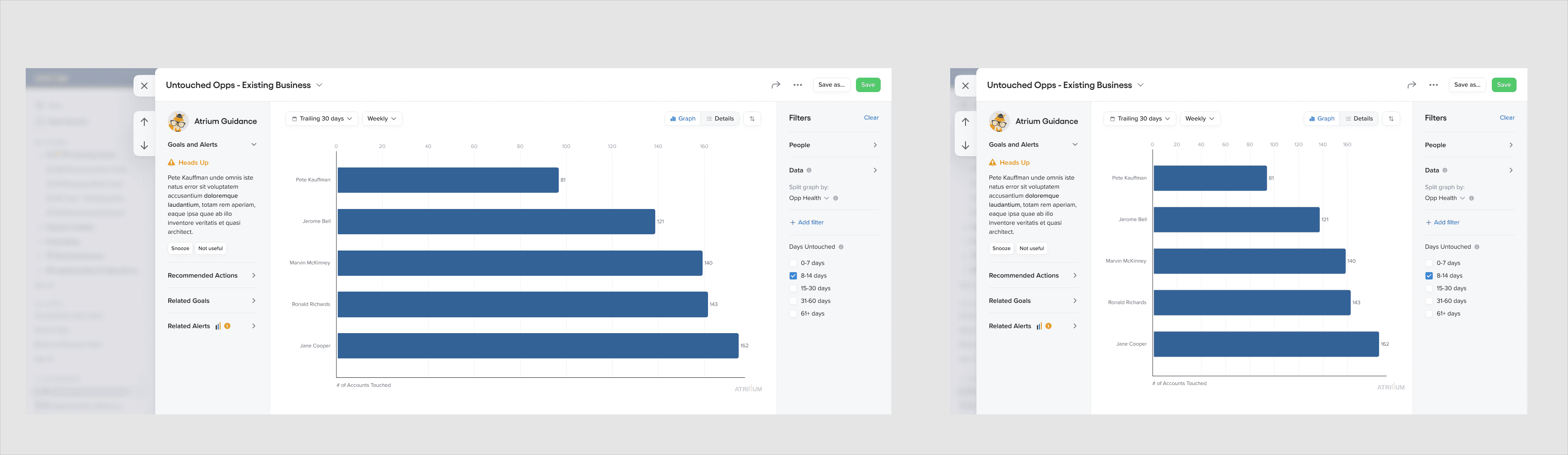This screenshot has width=1568, height=455.
Task: Open the more options ellipsis in left window
Action: click(x=797, y=85)
